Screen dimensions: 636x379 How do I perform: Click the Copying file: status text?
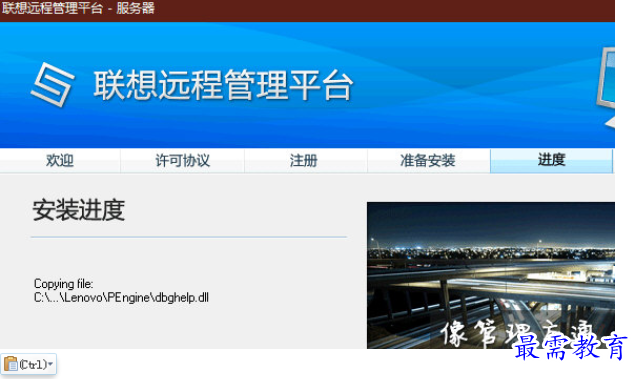[64, 283]
